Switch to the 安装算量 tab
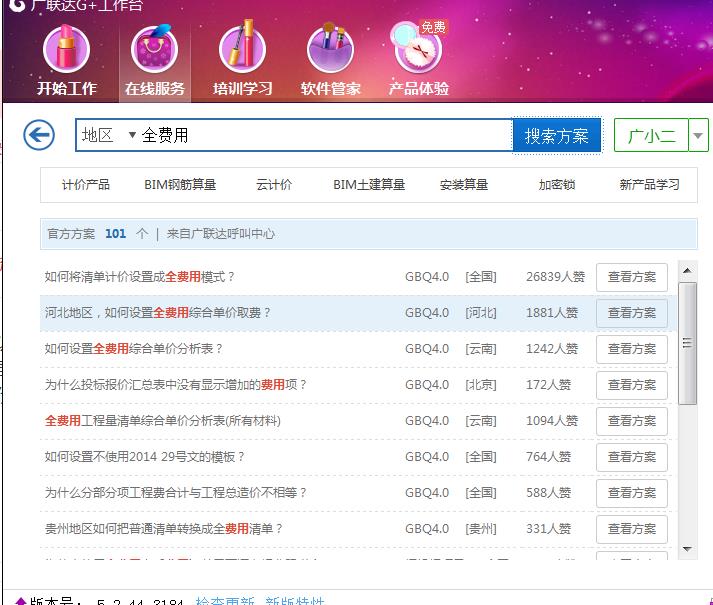 (464, 185)
